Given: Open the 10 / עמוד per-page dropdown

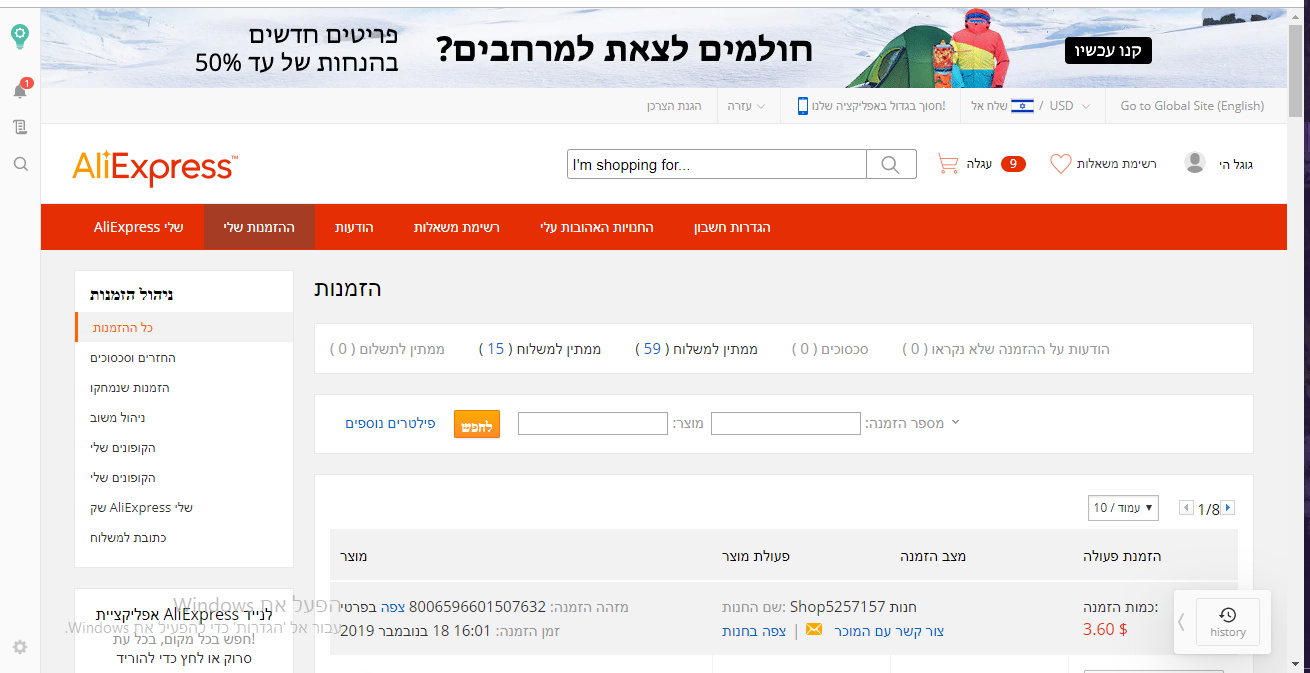Looking at the screenshot, I should pyautogui.click(x=1123, y=508).
